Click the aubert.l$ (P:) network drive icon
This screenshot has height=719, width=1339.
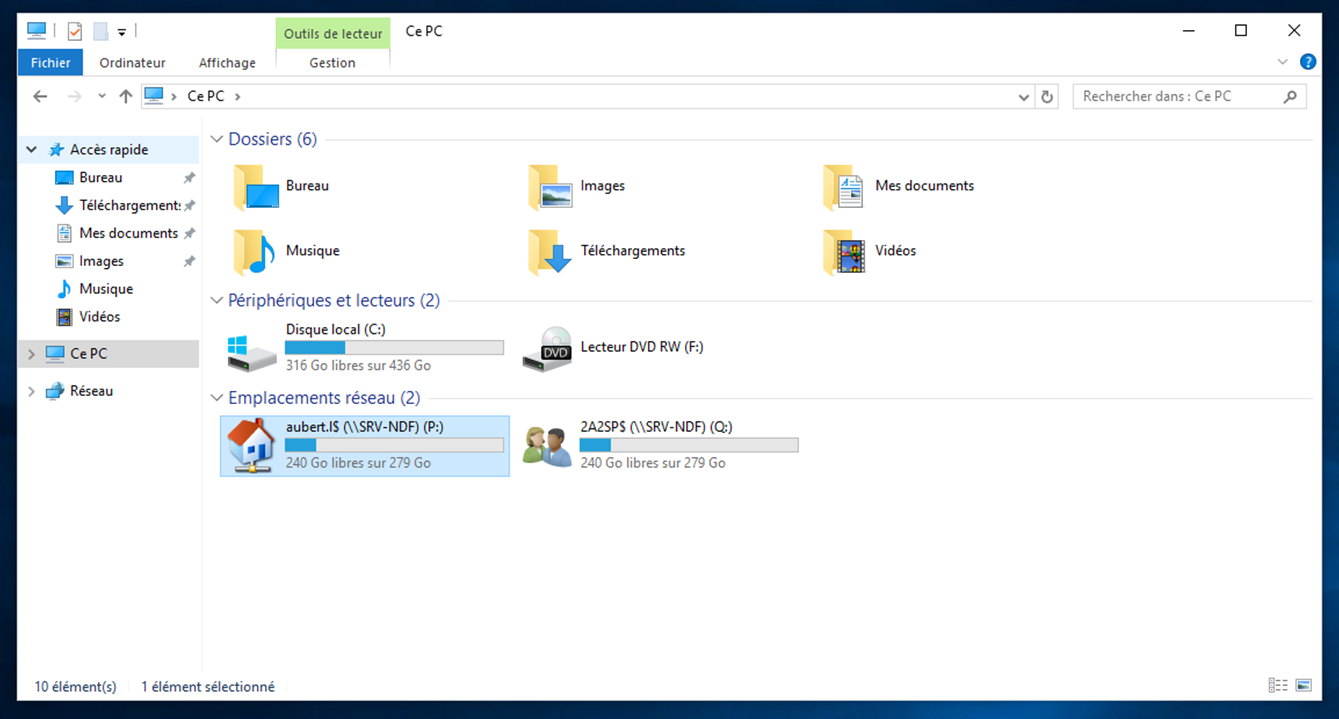pos(251,446)
